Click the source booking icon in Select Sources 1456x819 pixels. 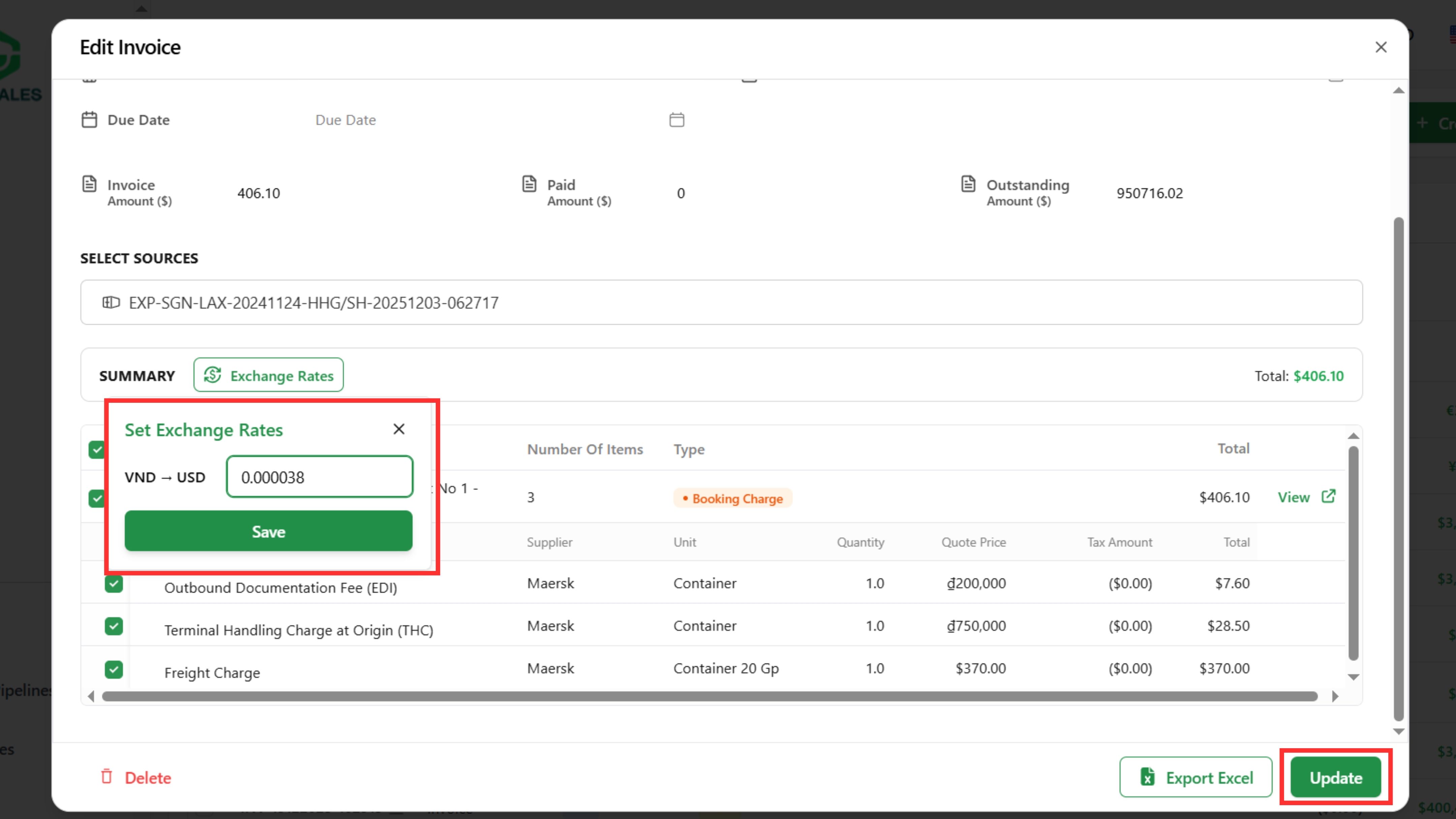coord(111,302)
